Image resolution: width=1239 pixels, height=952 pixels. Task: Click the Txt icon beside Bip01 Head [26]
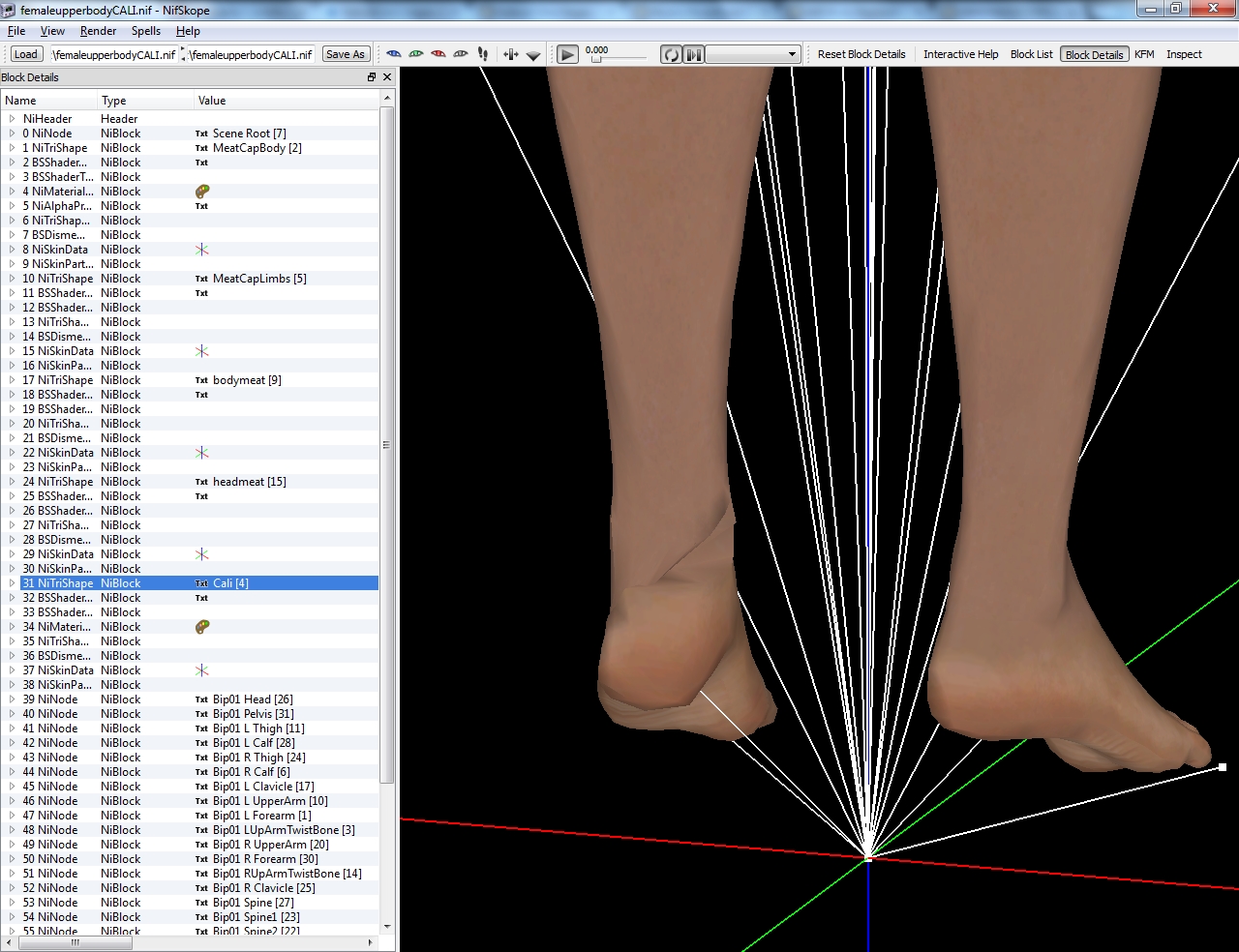[201, 699]
